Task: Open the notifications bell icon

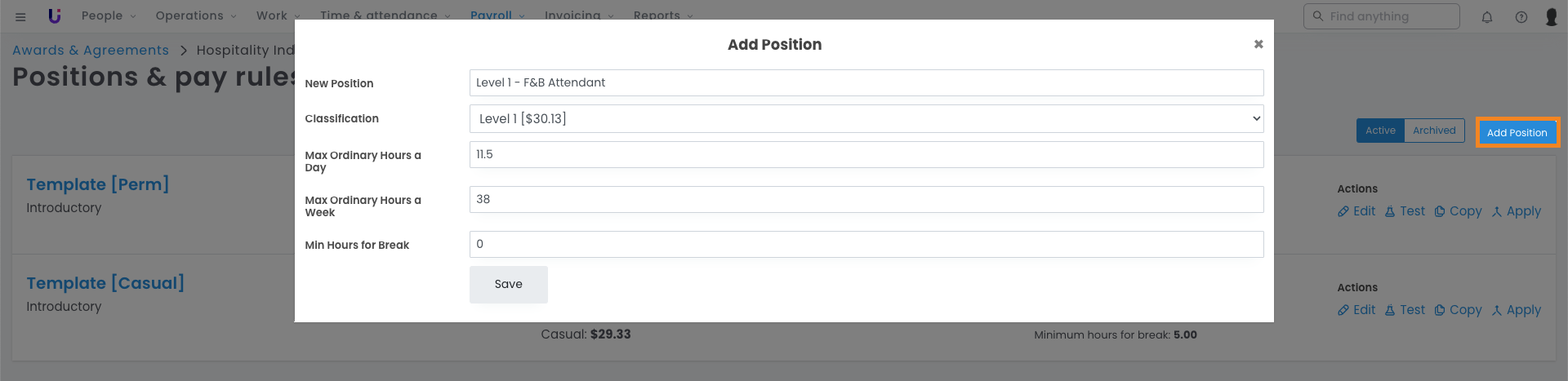Action: (1487, 17)
